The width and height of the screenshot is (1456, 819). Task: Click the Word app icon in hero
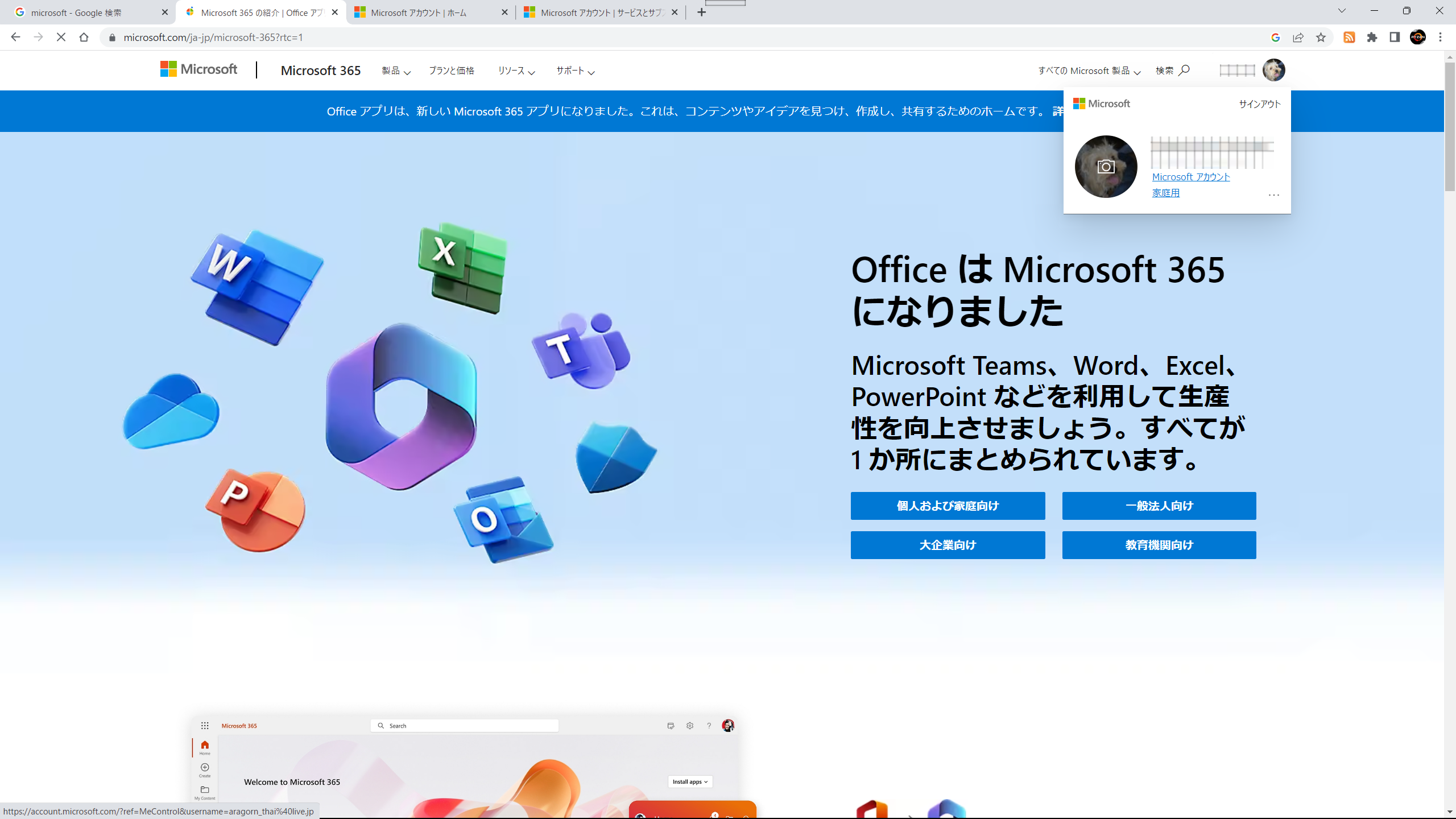point(257,287)
